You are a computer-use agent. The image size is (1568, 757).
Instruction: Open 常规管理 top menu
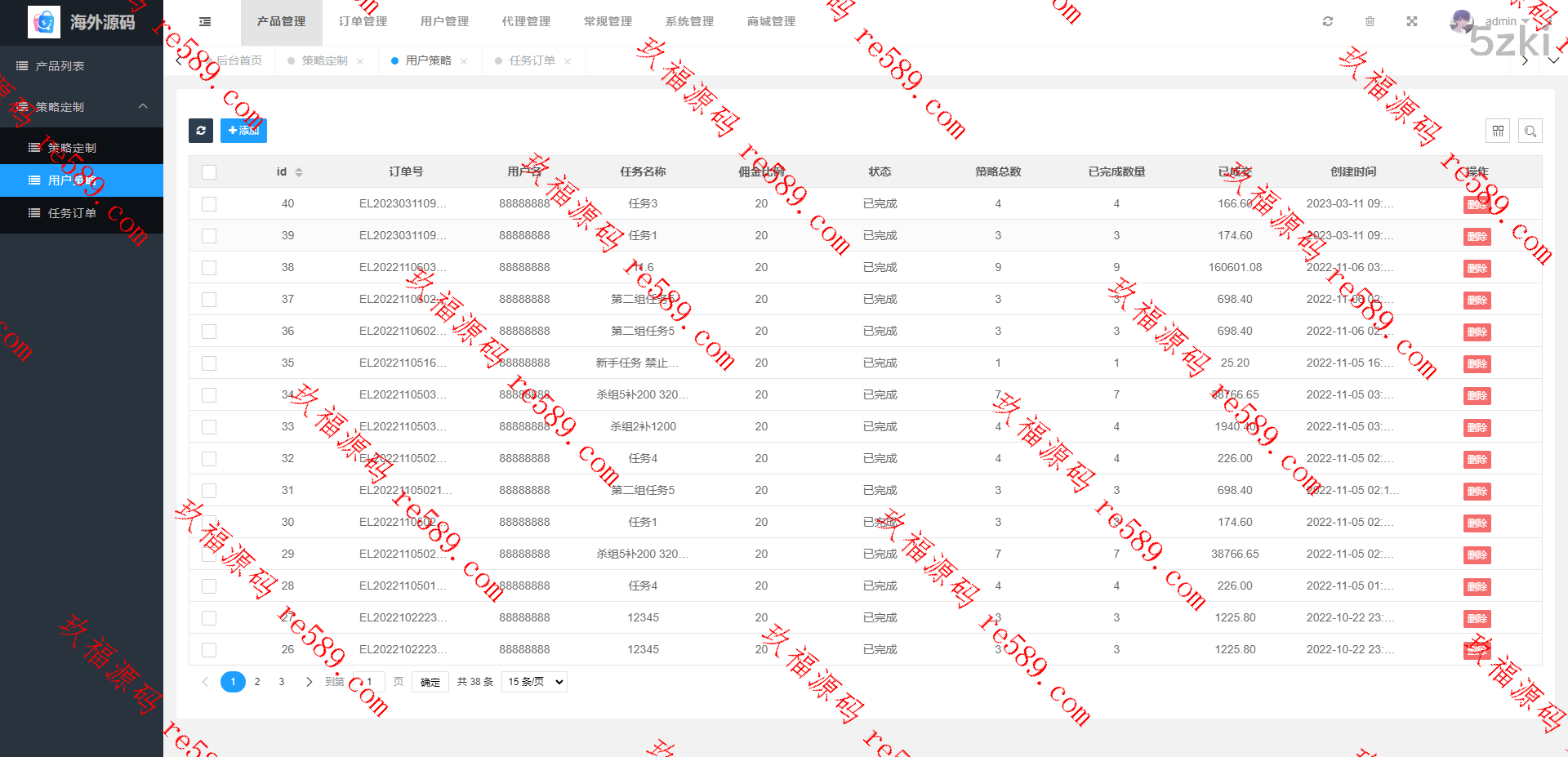(x=608, y=22)
